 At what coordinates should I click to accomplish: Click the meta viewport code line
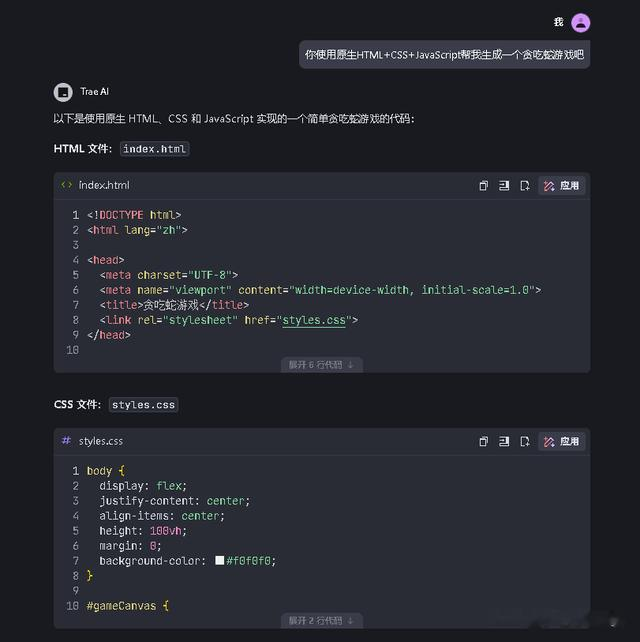click(x=320, y=290)
